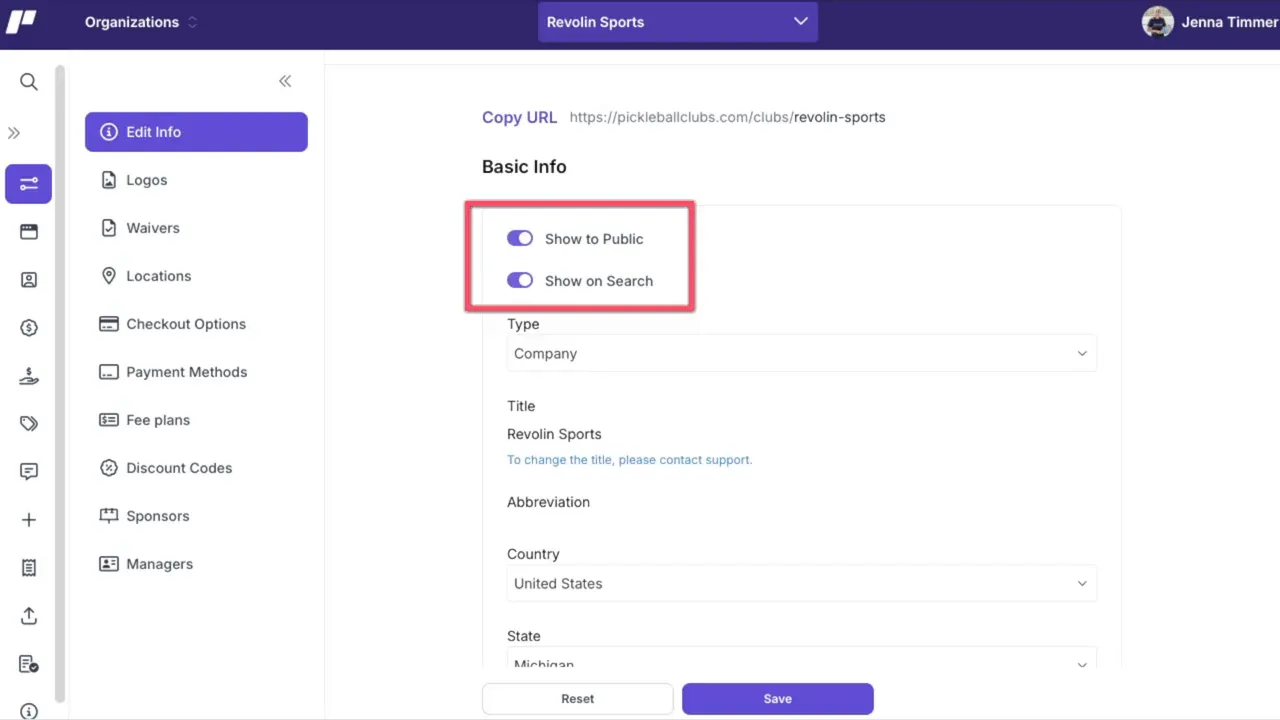
Task: Click the tags icon in left rail
Action: (x=29, y=424)
